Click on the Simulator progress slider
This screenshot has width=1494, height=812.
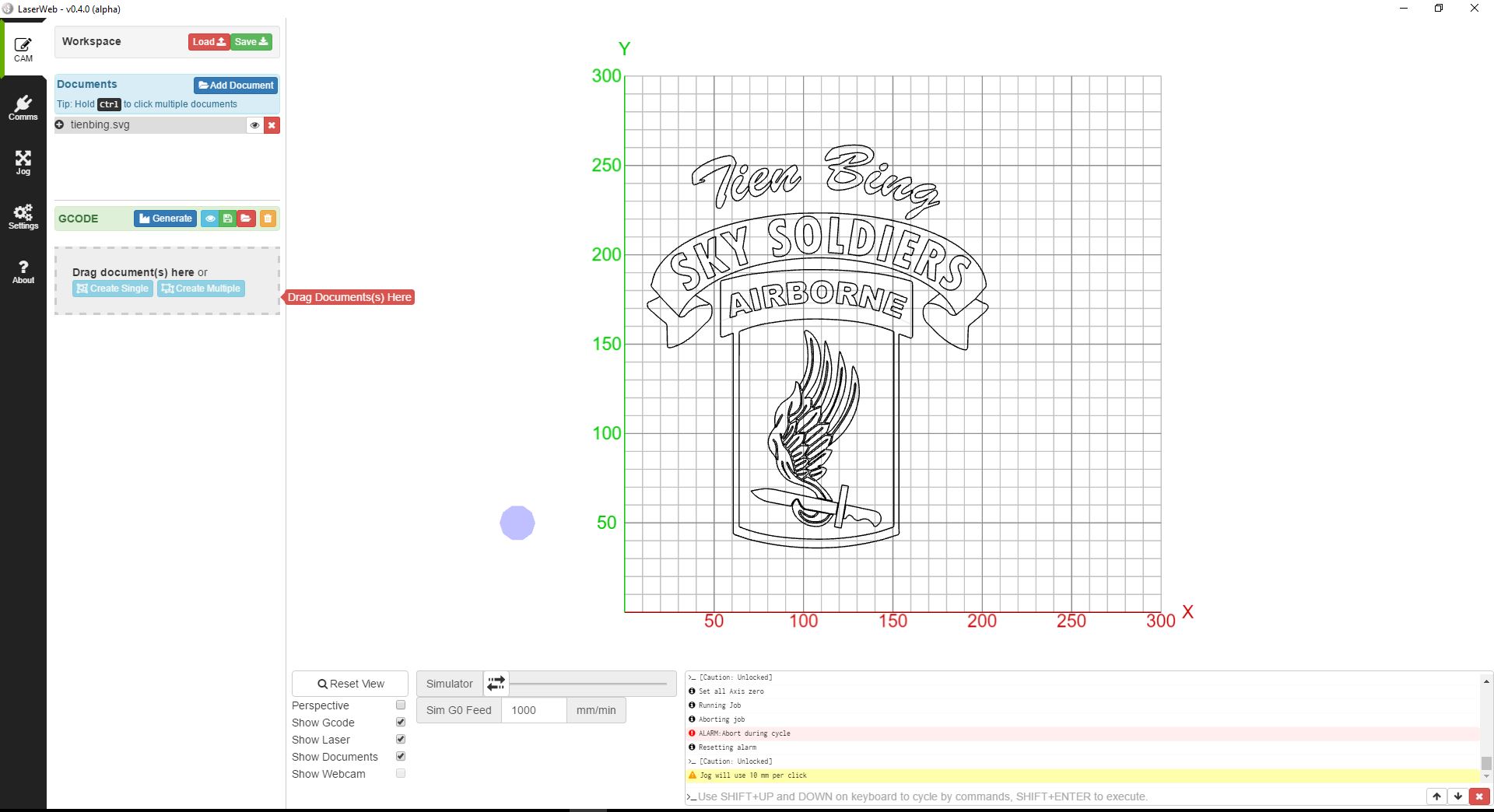588,684
